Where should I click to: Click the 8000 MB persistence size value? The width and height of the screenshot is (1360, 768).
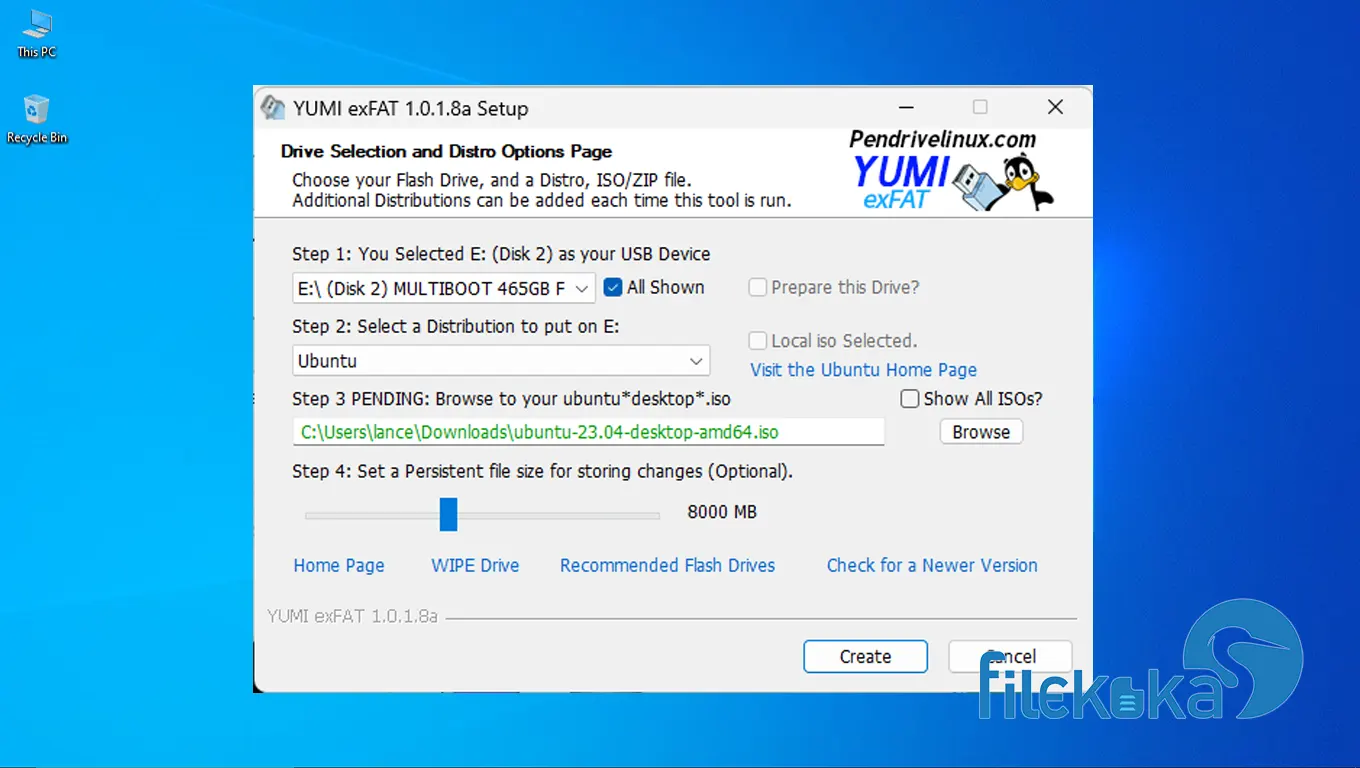point(722,512)
